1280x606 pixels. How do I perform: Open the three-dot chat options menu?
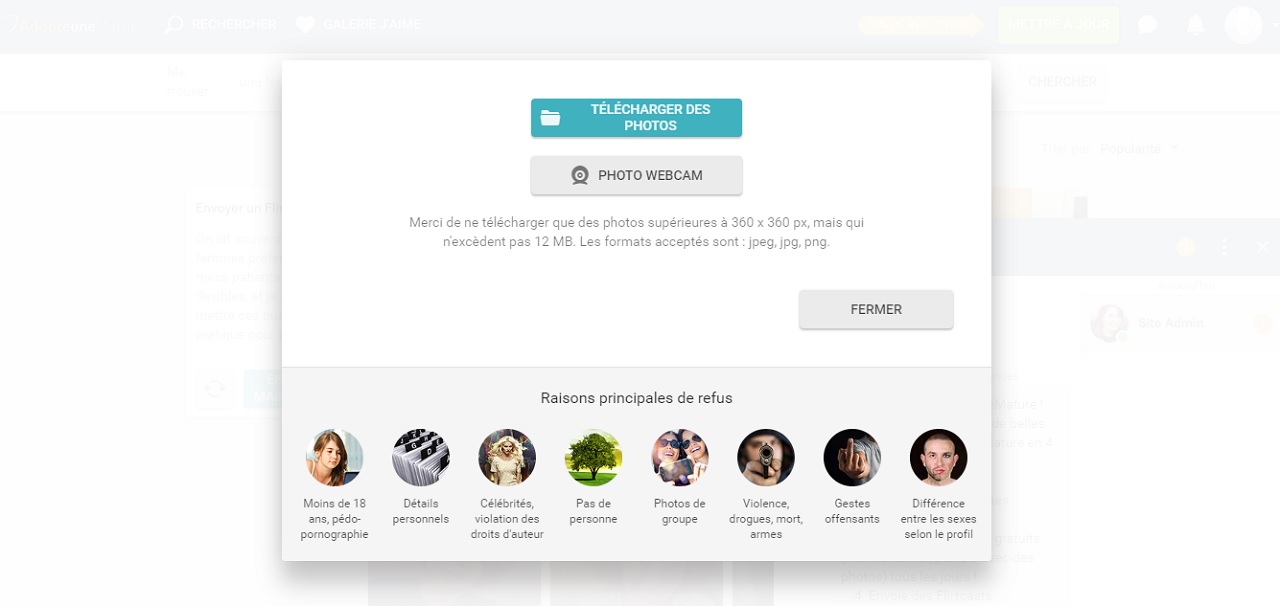point(1223,247)
